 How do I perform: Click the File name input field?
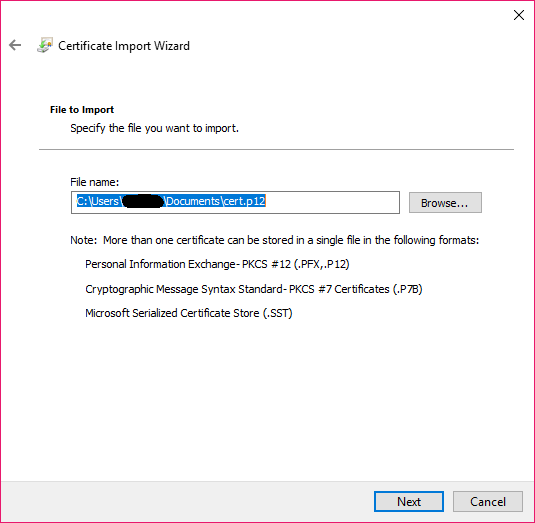[x=235, y=202]
